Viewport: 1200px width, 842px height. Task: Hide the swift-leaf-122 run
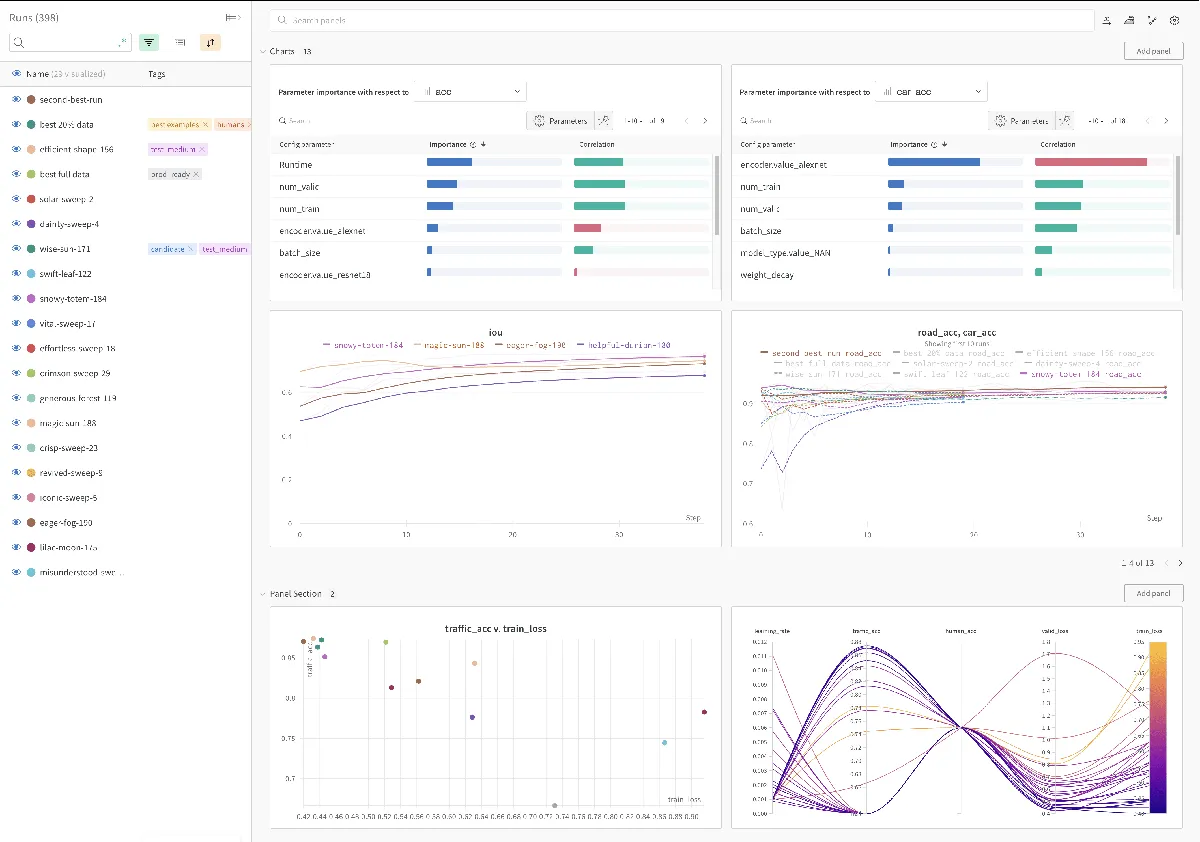(16, 274)
